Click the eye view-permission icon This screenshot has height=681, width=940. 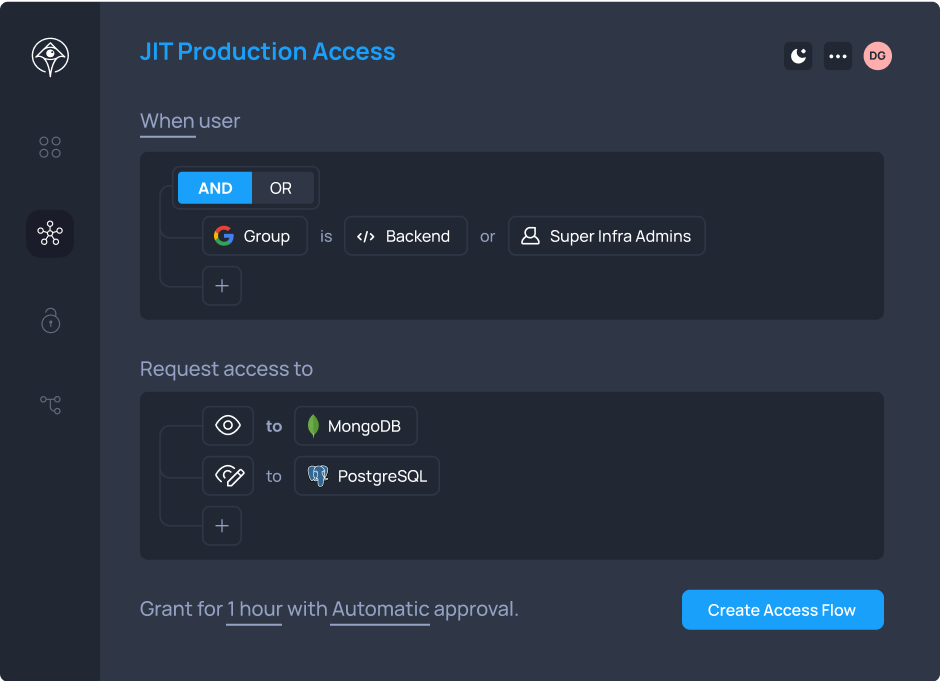pos(228,426)
